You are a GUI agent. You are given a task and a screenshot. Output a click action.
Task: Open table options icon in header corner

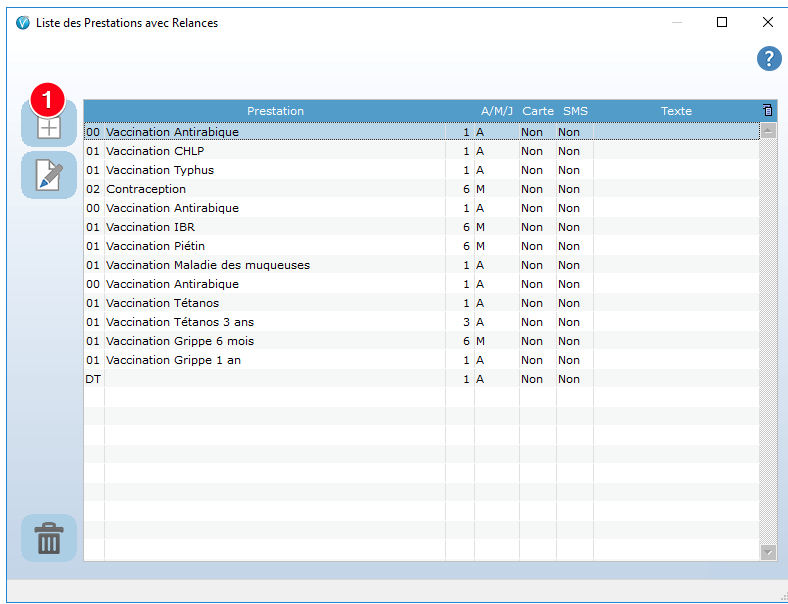[767, 110]
